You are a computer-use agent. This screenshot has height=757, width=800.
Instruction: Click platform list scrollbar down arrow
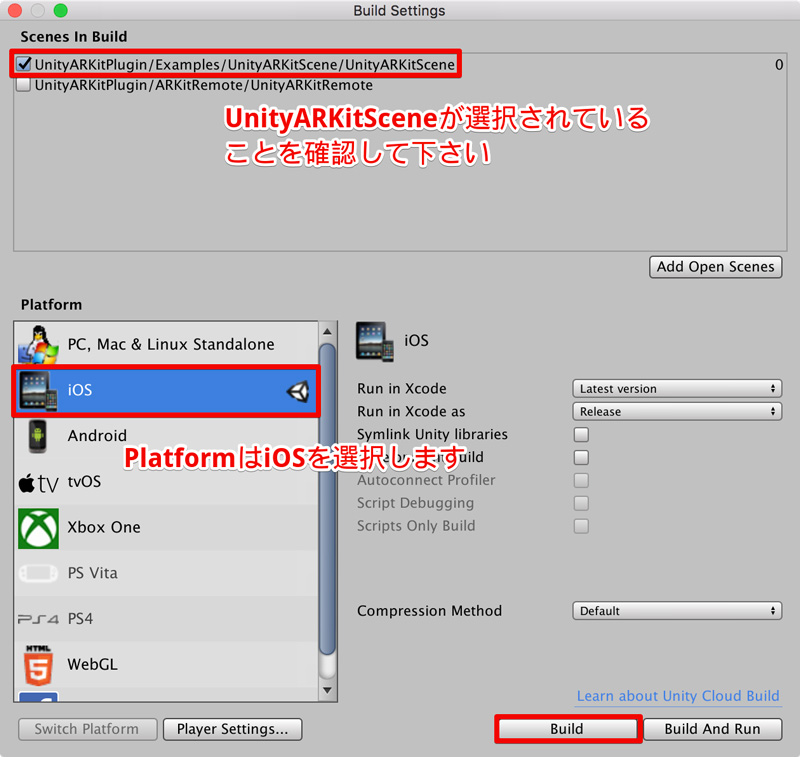coord(328,691)
